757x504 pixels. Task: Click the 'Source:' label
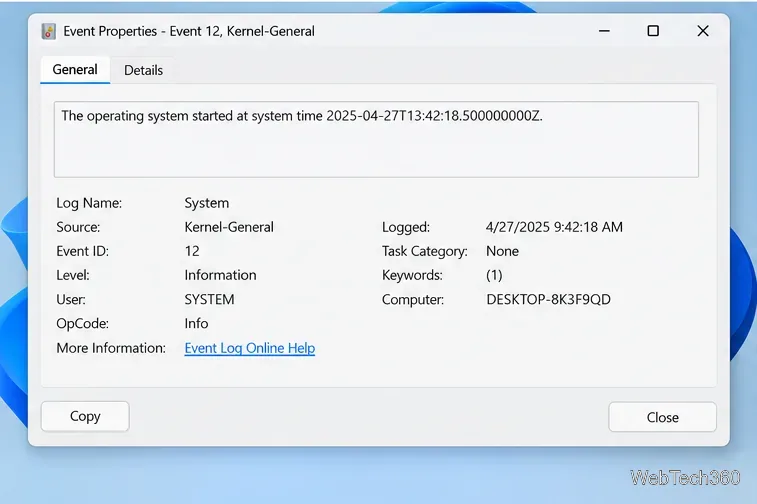point(78,227)
